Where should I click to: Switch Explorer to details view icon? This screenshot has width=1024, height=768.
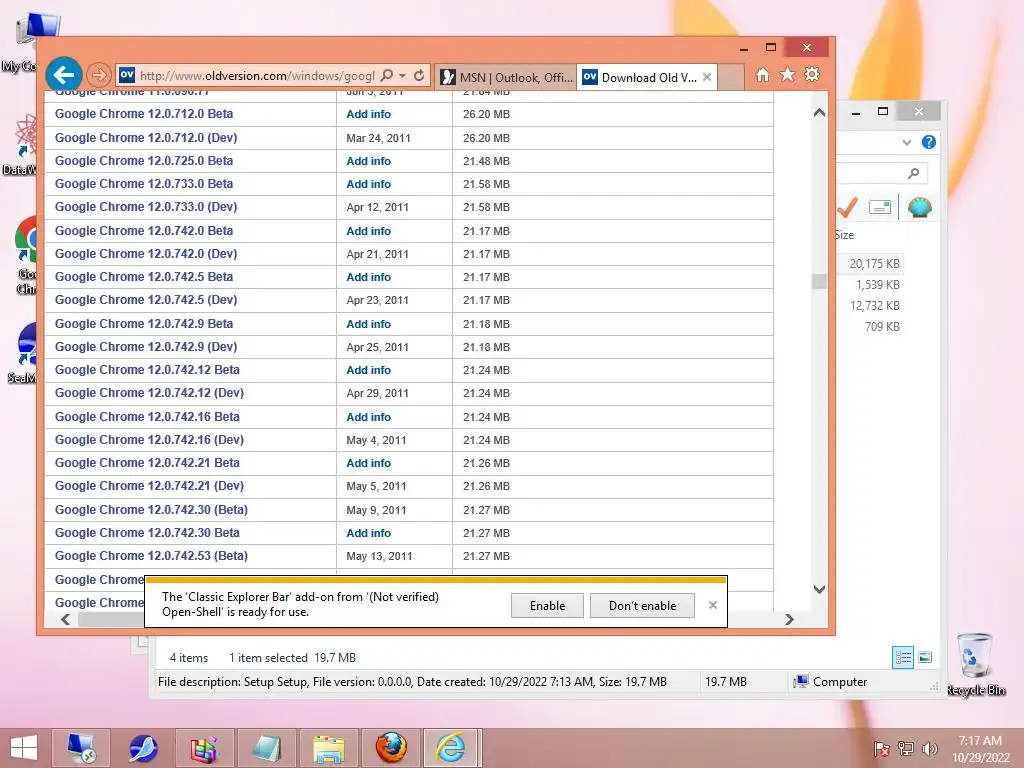pyautogui.click(x=903, y=658)
